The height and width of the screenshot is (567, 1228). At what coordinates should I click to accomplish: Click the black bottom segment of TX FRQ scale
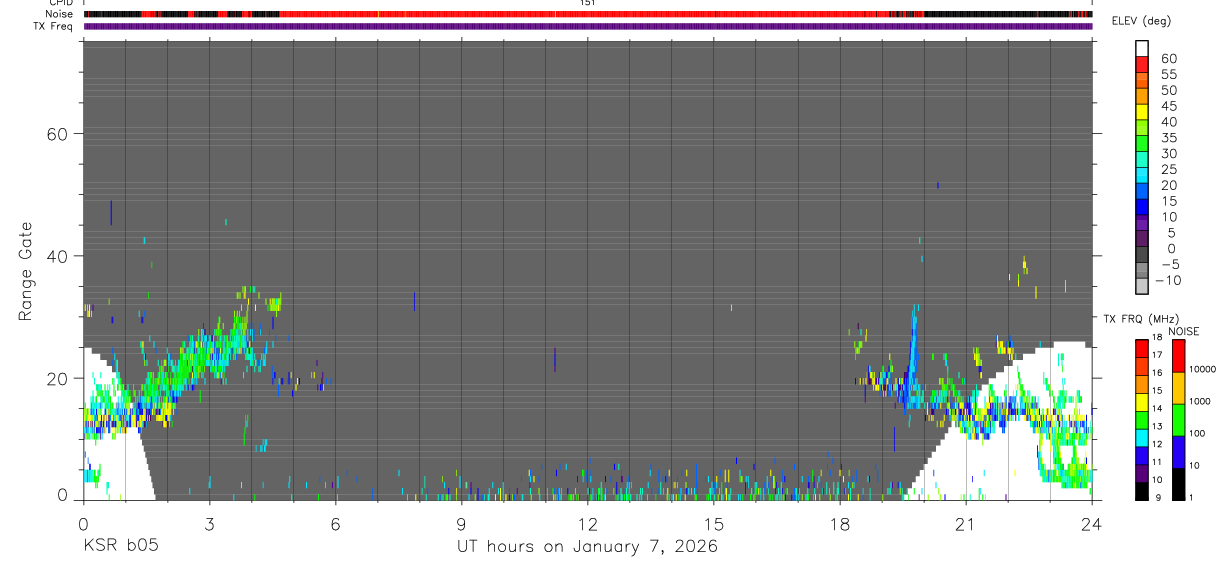(x=1142, y=491)
